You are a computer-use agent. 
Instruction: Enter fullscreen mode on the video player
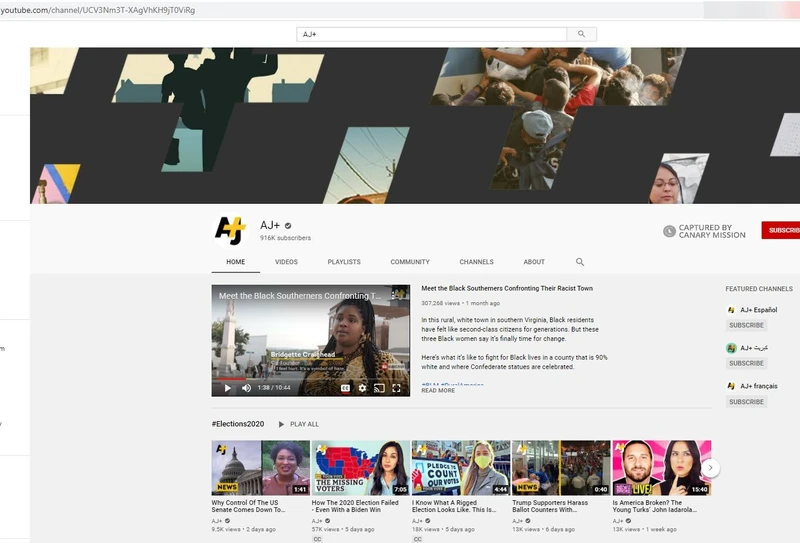[x=396, y=388]
